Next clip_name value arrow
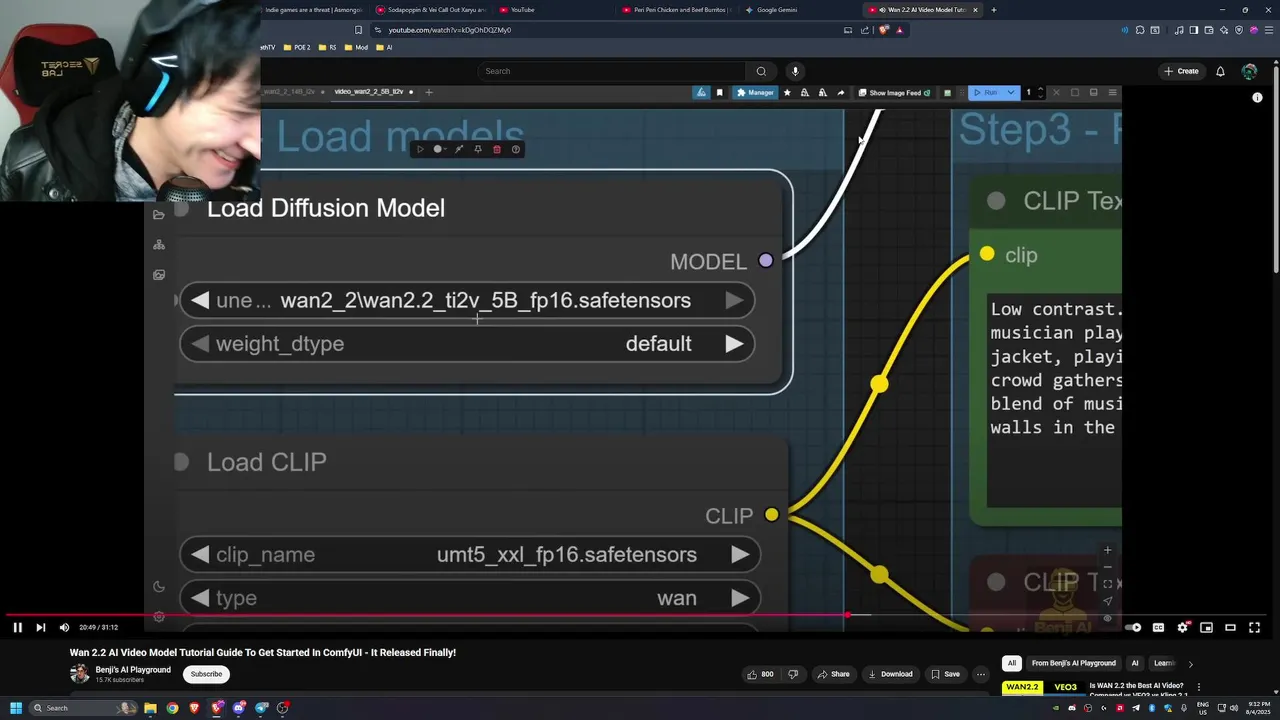This screenshot has height=720, width=1280. pyautogui.click(x=739, y=555)
